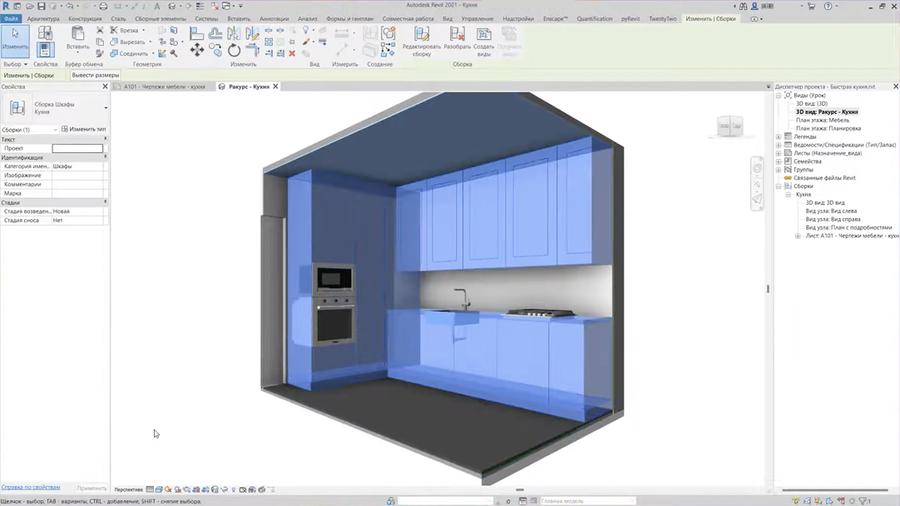Collapse the Виды (Урок) tree node
Image resolution: width=900 pixels, height=506 pixels.
pos(778,95)
